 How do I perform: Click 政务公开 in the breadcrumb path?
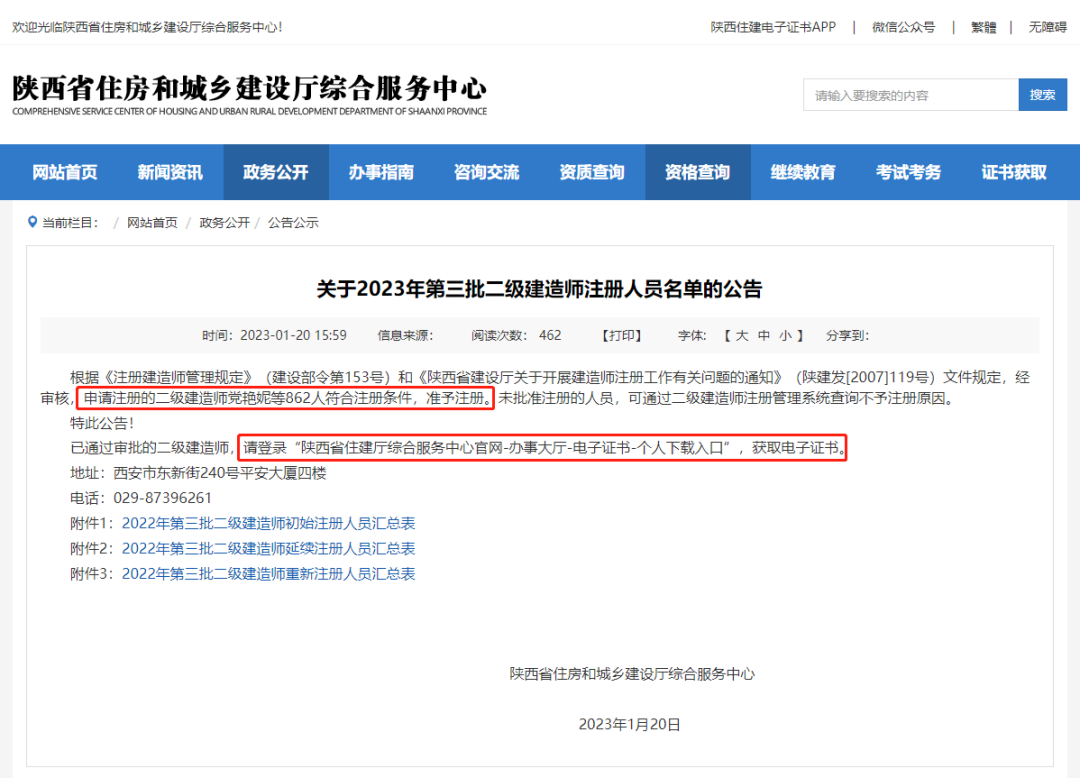click(x=225, y=222)
